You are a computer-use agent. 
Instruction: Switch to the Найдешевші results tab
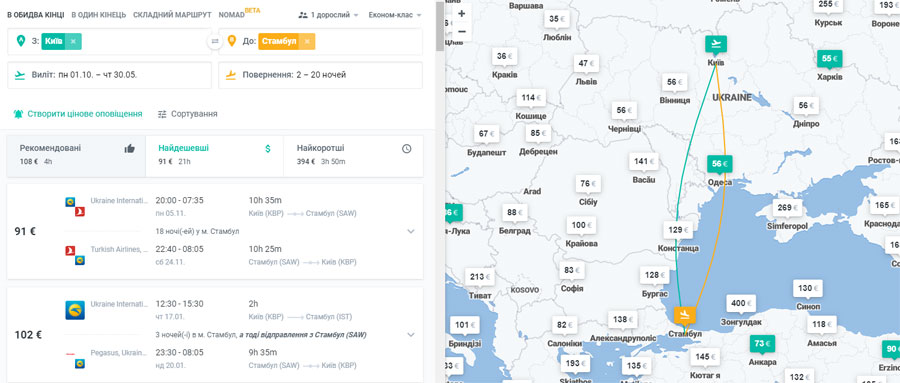coord(215,156)
